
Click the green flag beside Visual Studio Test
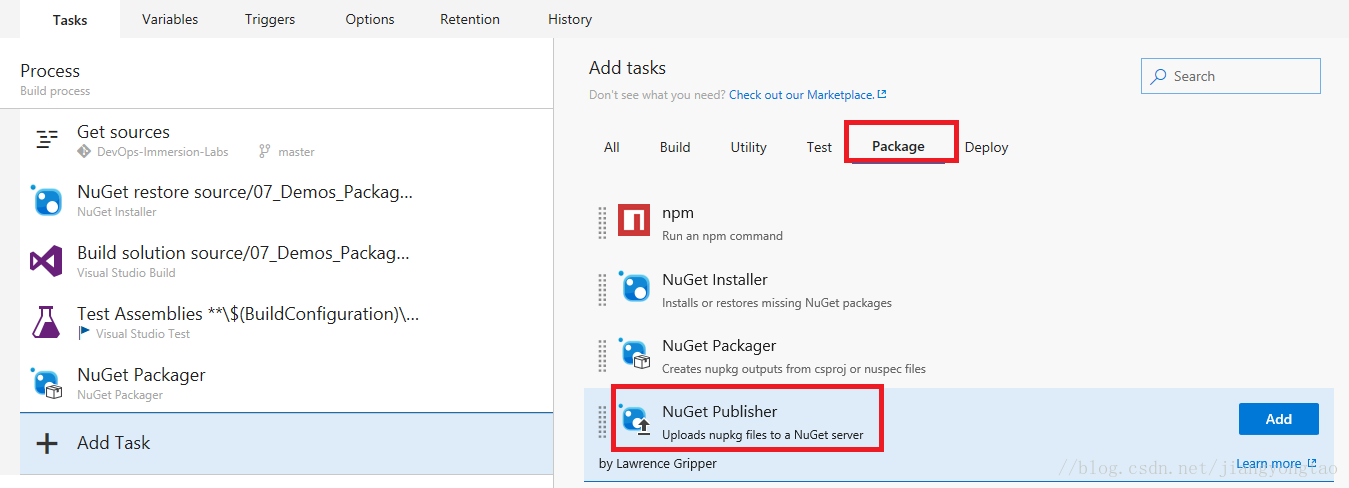pos(84,333)
